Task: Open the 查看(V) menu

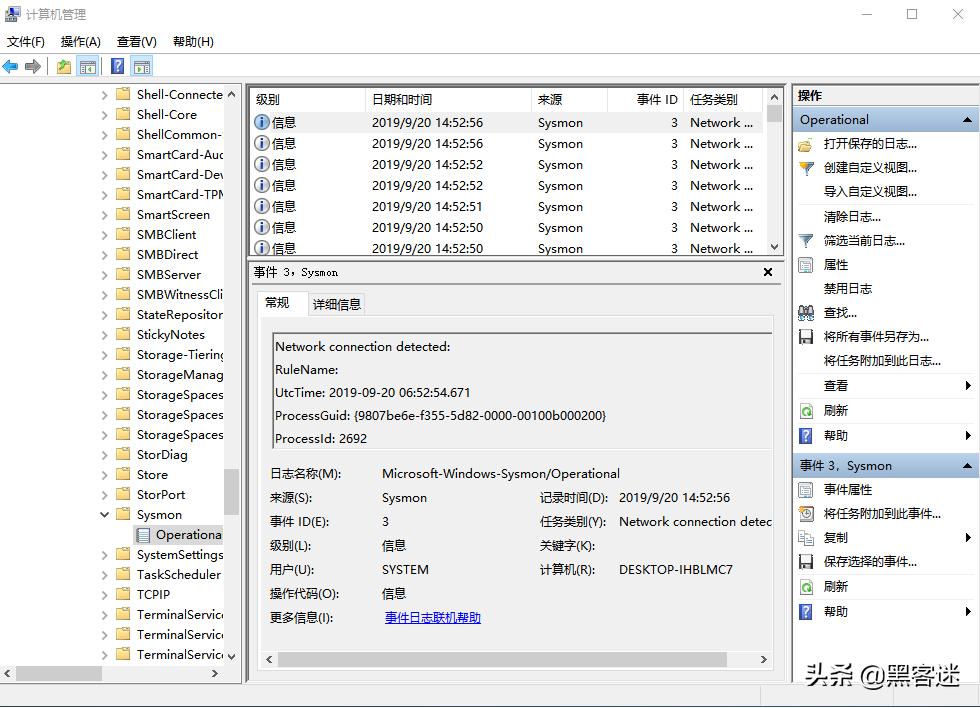Action: click(x=136, y=41)
